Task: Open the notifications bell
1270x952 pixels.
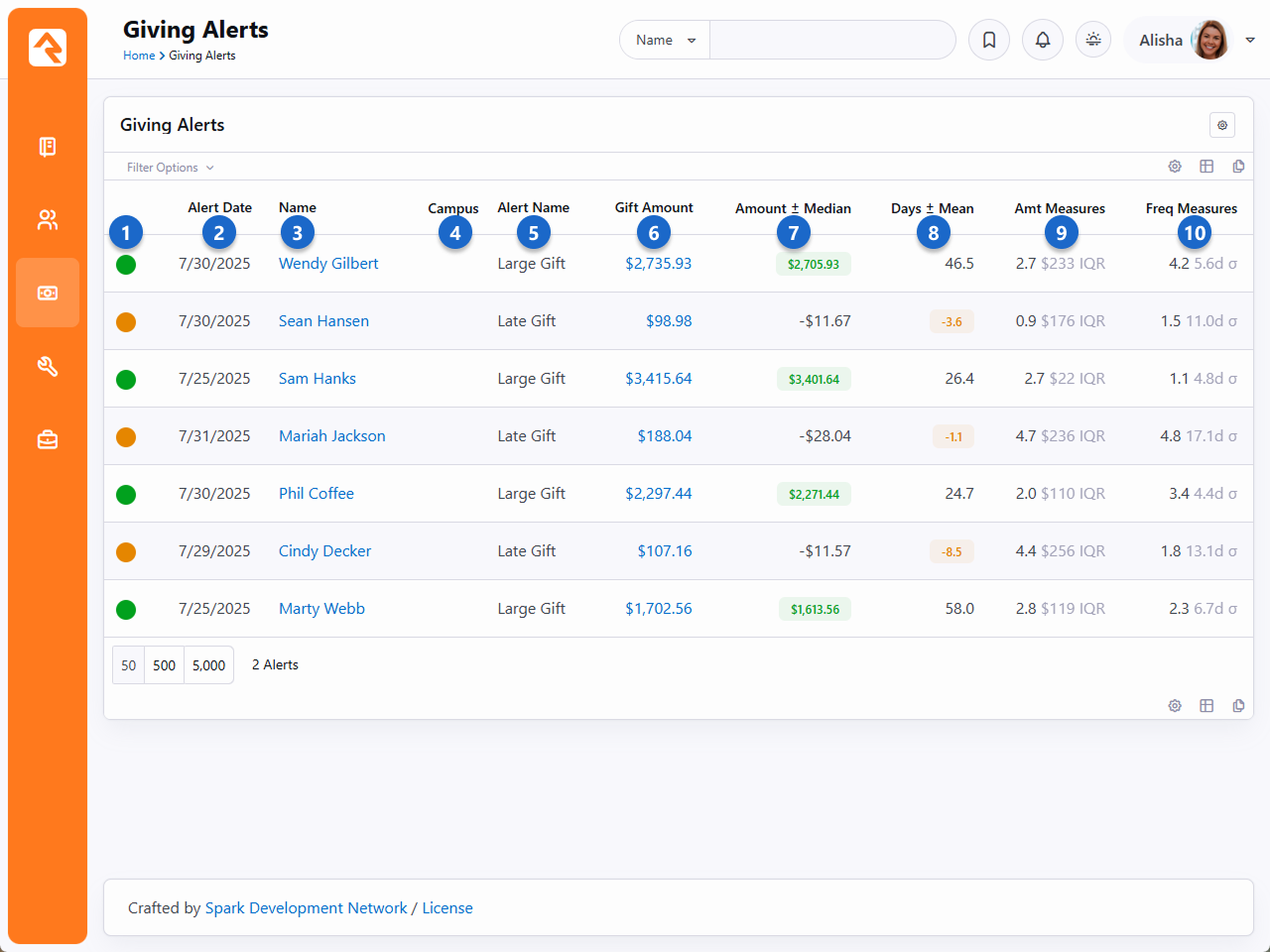Action: pyautogui.click(x=1042, y=41)
